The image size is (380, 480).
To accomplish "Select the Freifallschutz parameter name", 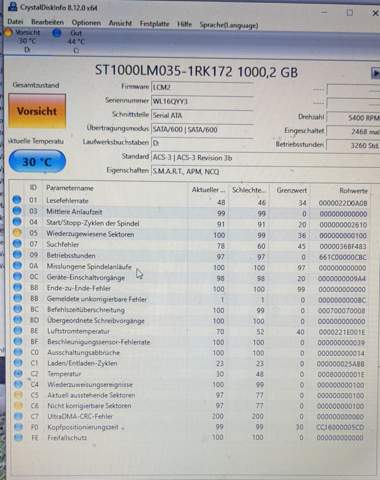I will (x=67, y=437).
